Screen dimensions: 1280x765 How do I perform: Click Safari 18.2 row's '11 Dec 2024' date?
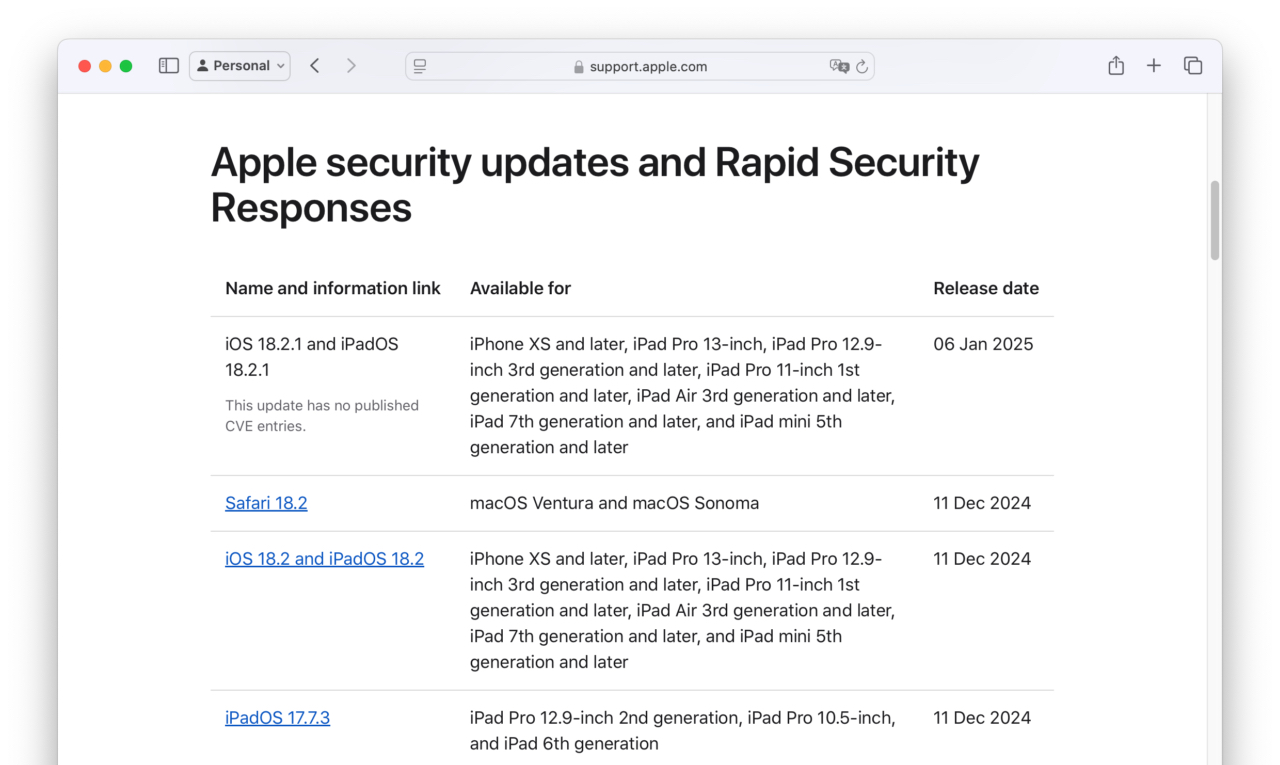982,503
